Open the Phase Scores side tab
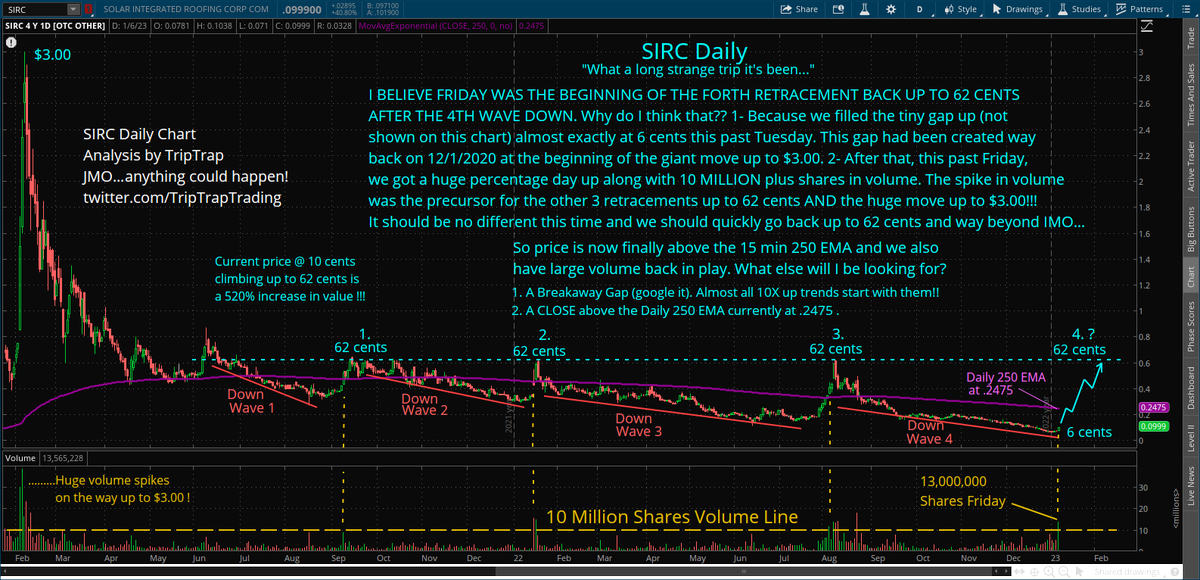The image size is (1200, 580). point(1190,326)
